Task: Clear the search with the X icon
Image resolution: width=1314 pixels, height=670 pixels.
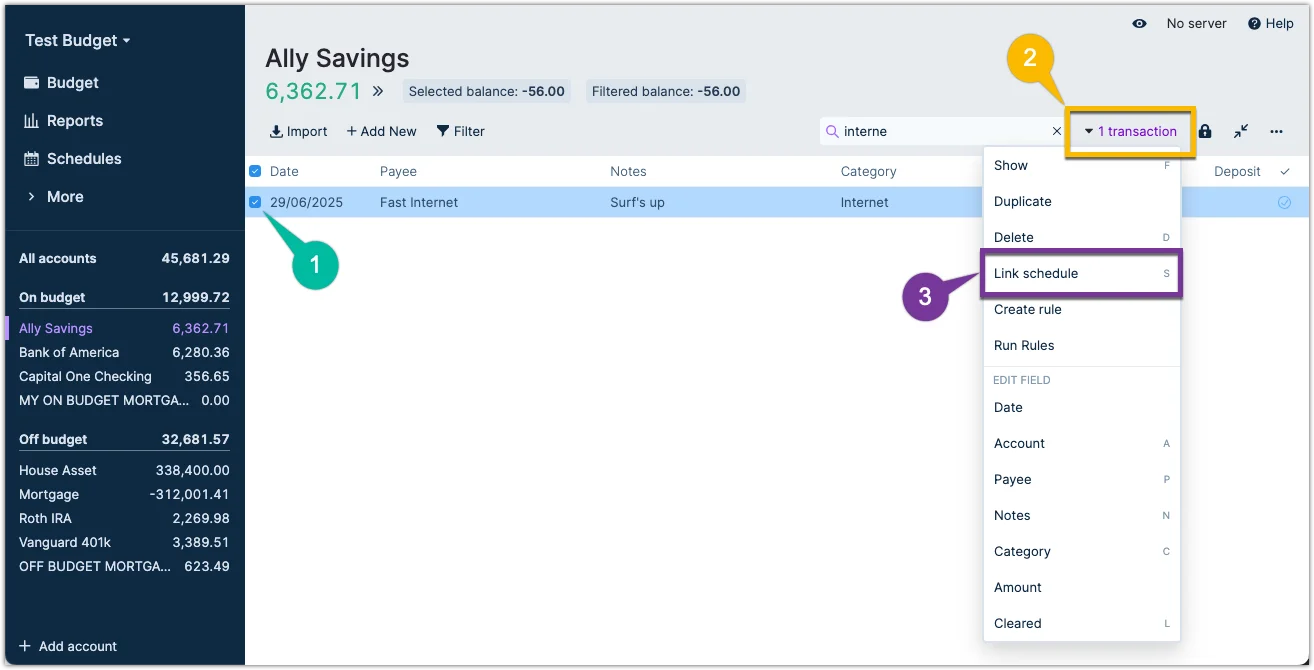Action: click(x=1057, y=131)
